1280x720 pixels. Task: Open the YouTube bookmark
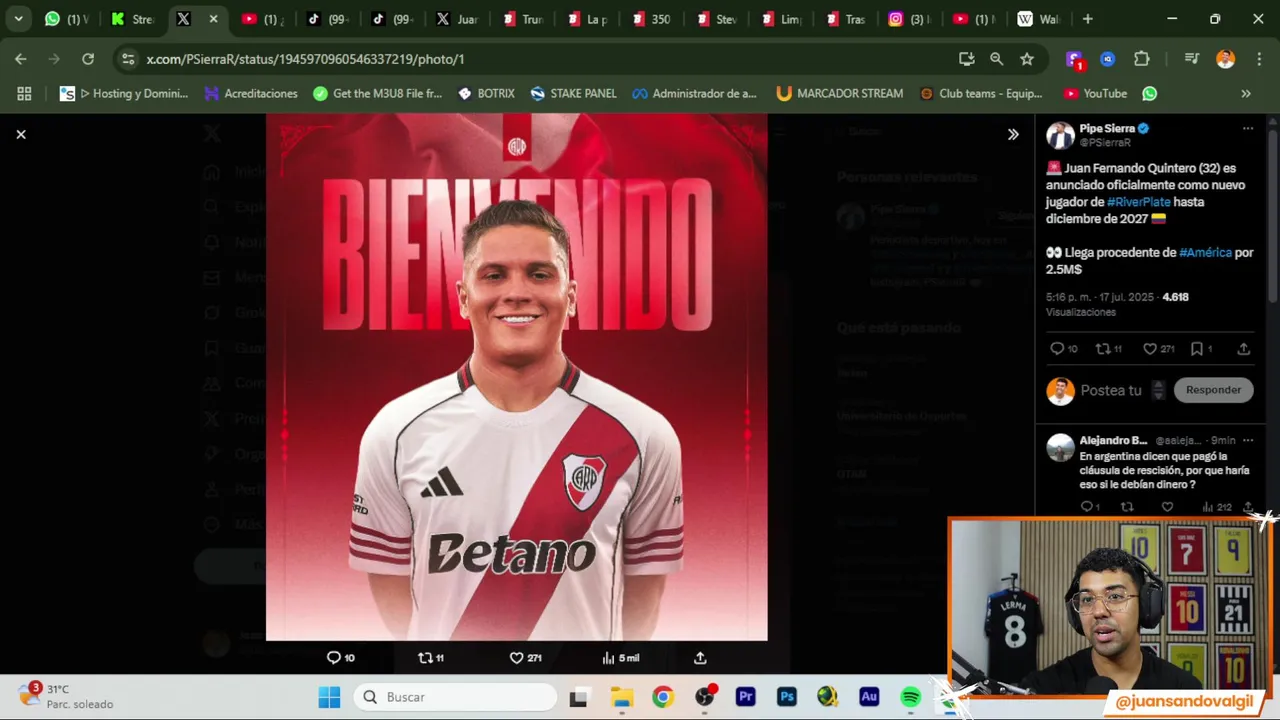coord(1095,93)
